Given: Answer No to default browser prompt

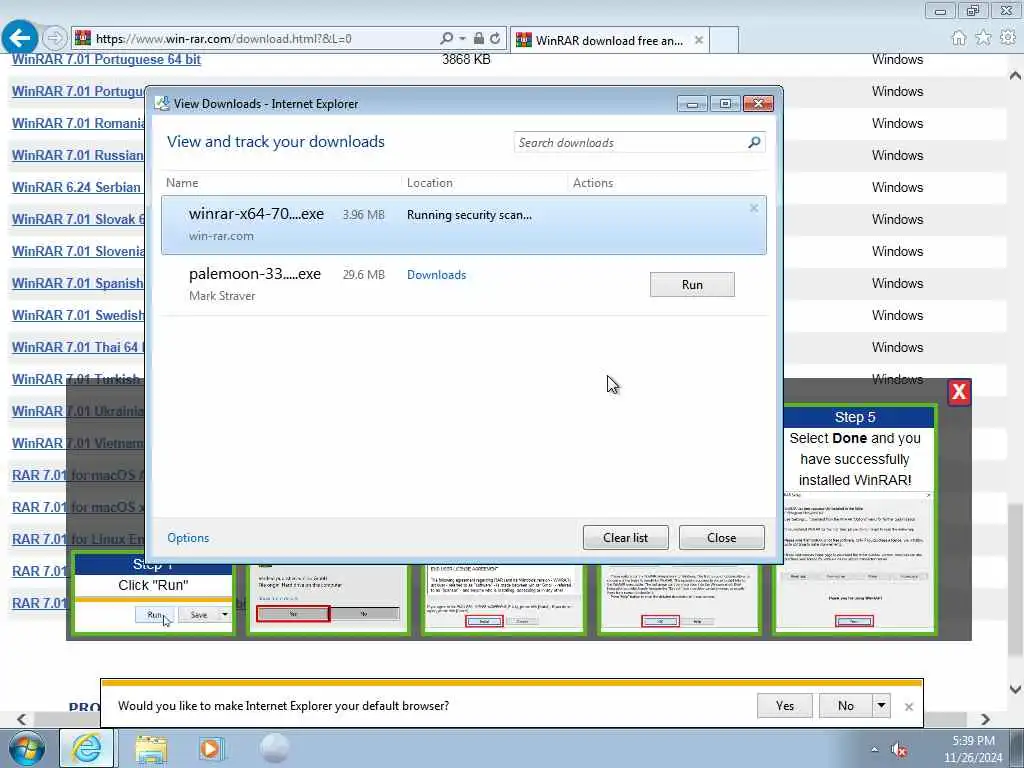Looking at the screenshot, I should (x=846, y=706).
